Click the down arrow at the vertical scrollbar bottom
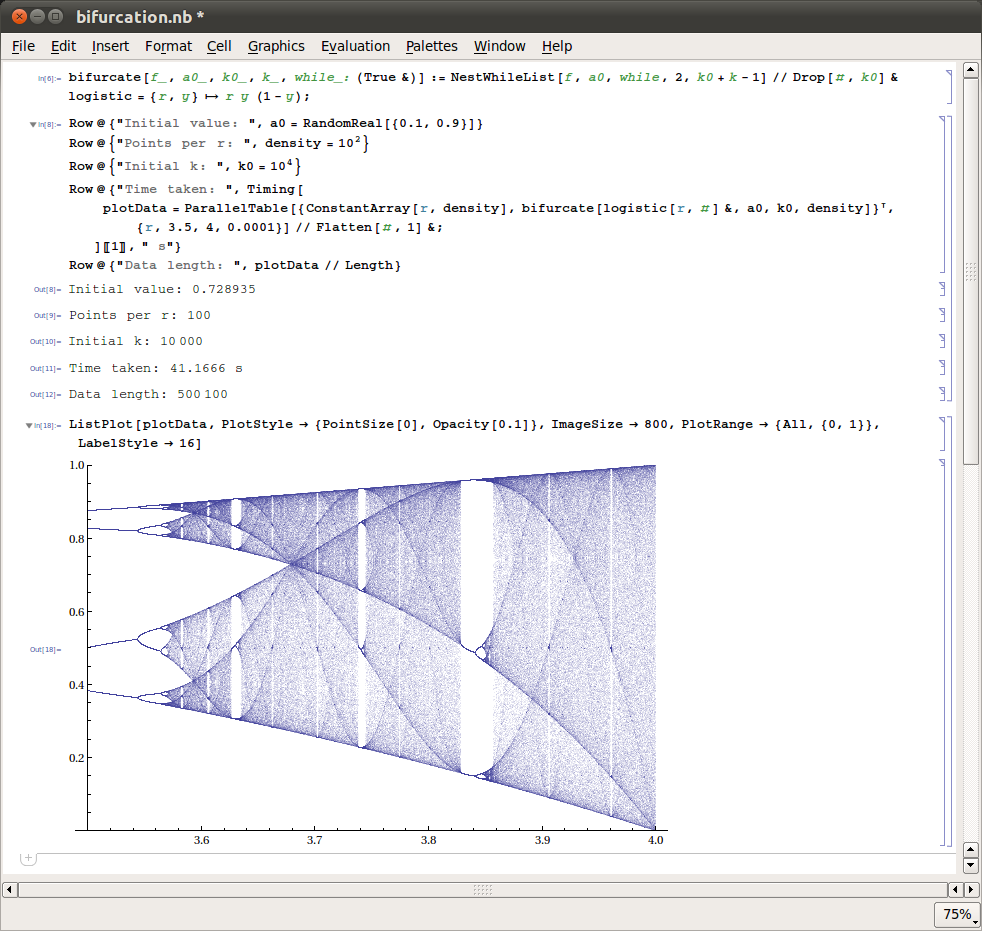 click(969, 864)
